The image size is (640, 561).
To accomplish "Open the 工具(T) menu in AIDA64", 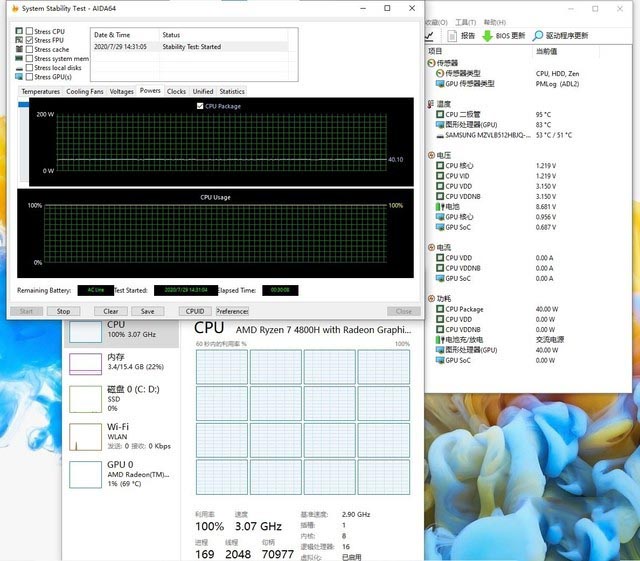I will [465, 22].
